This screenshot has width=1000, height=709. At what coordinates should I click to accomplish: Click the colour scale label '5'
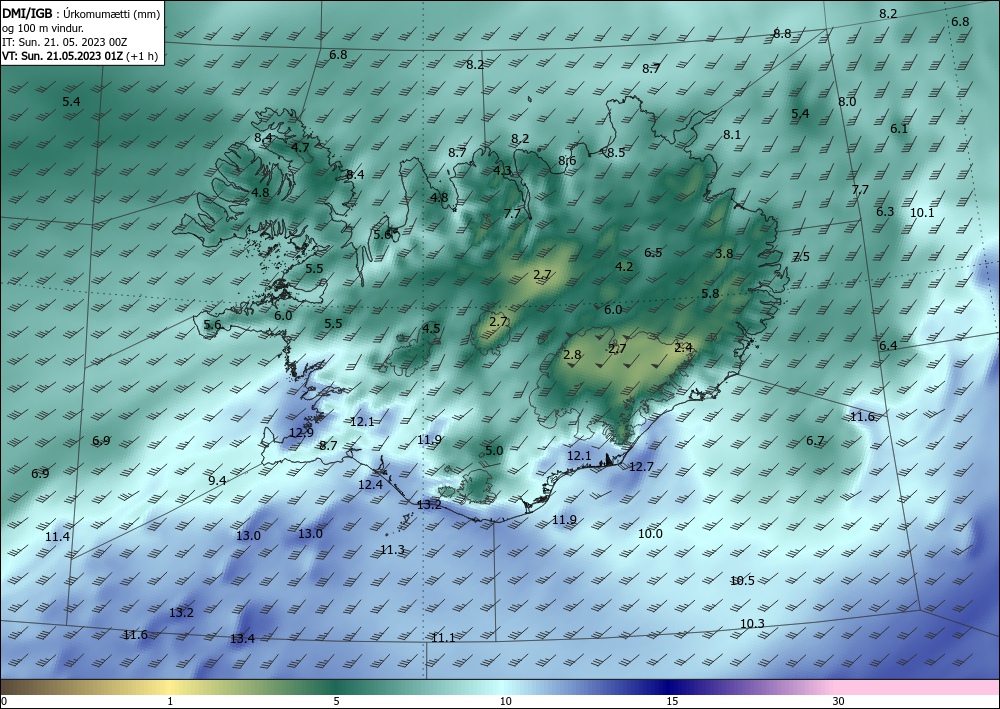point(337,701)
